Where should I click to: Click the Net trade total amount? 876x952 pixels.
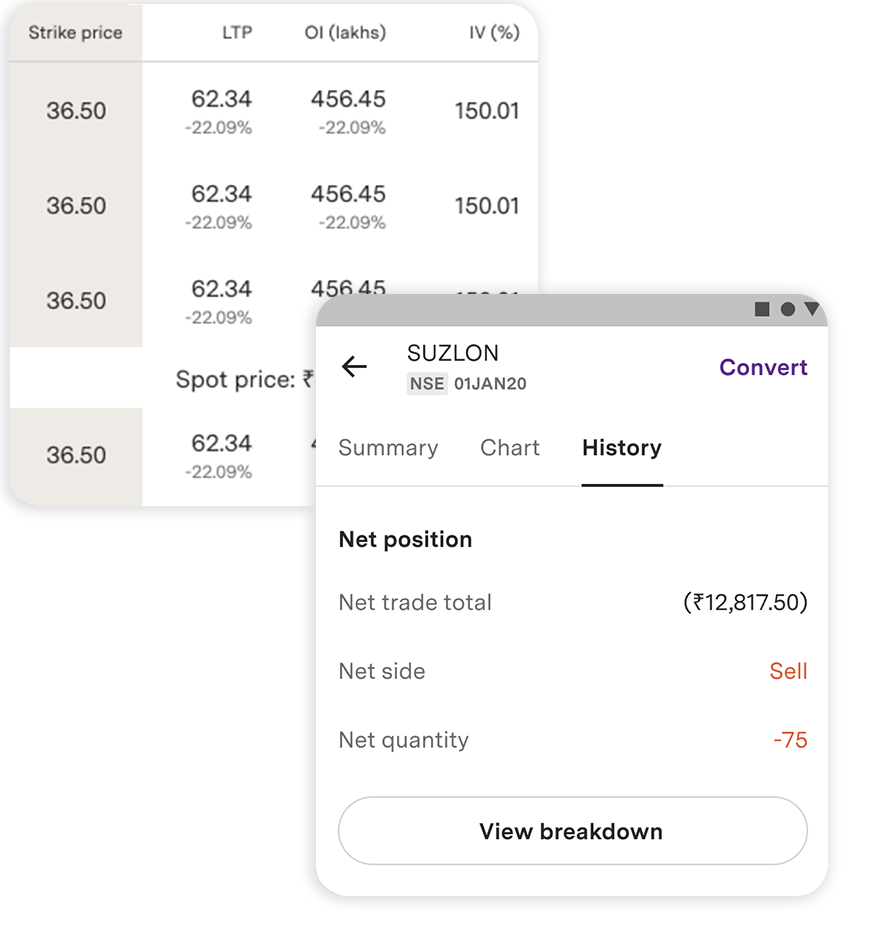click(x=744, y=602)
